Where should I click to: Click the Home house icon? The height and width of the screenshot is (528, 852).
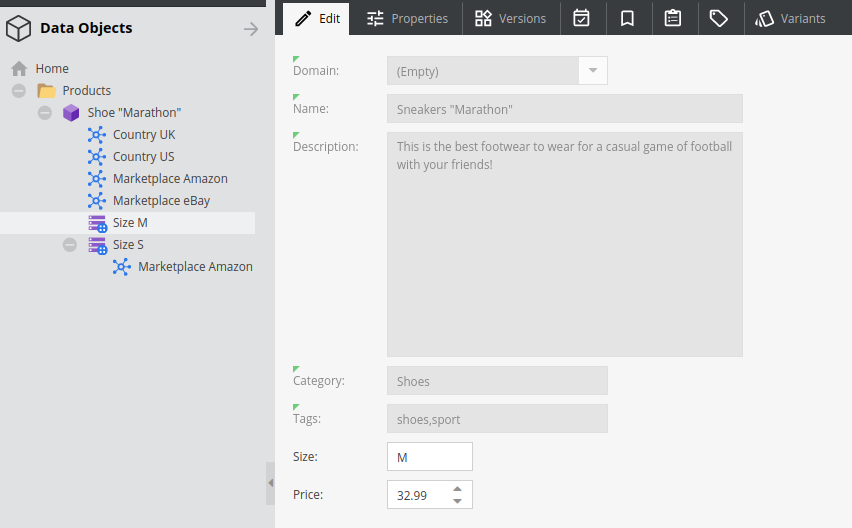(19, 68)
